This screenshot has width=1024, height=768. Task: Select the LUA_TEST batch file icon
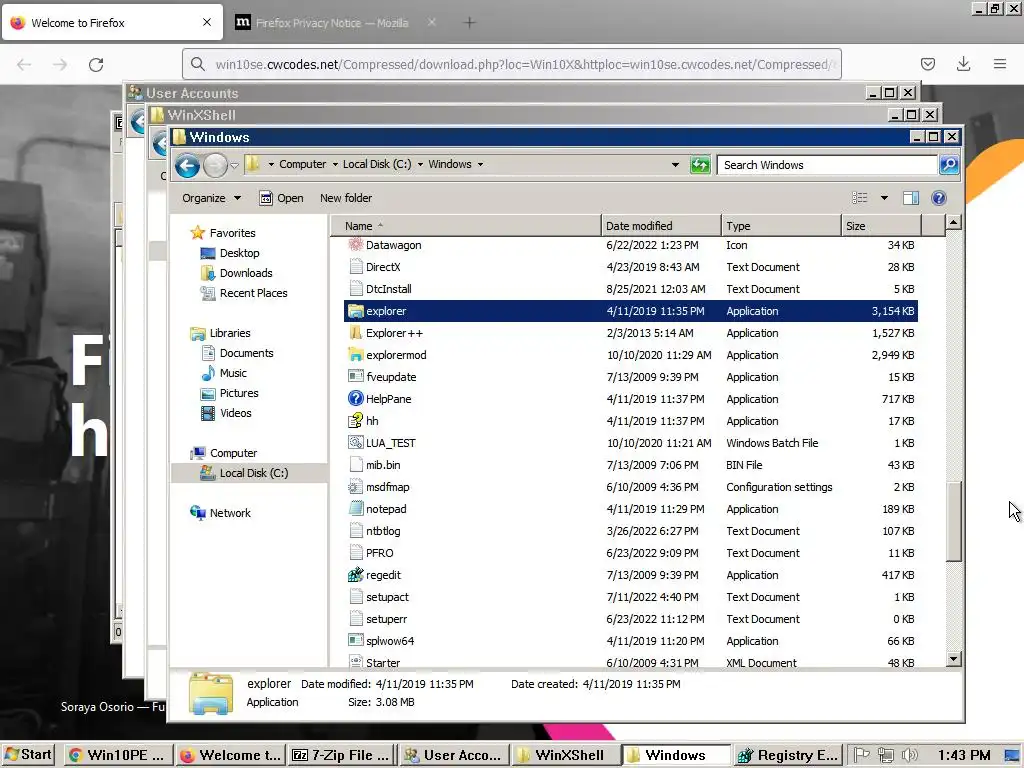355,443
